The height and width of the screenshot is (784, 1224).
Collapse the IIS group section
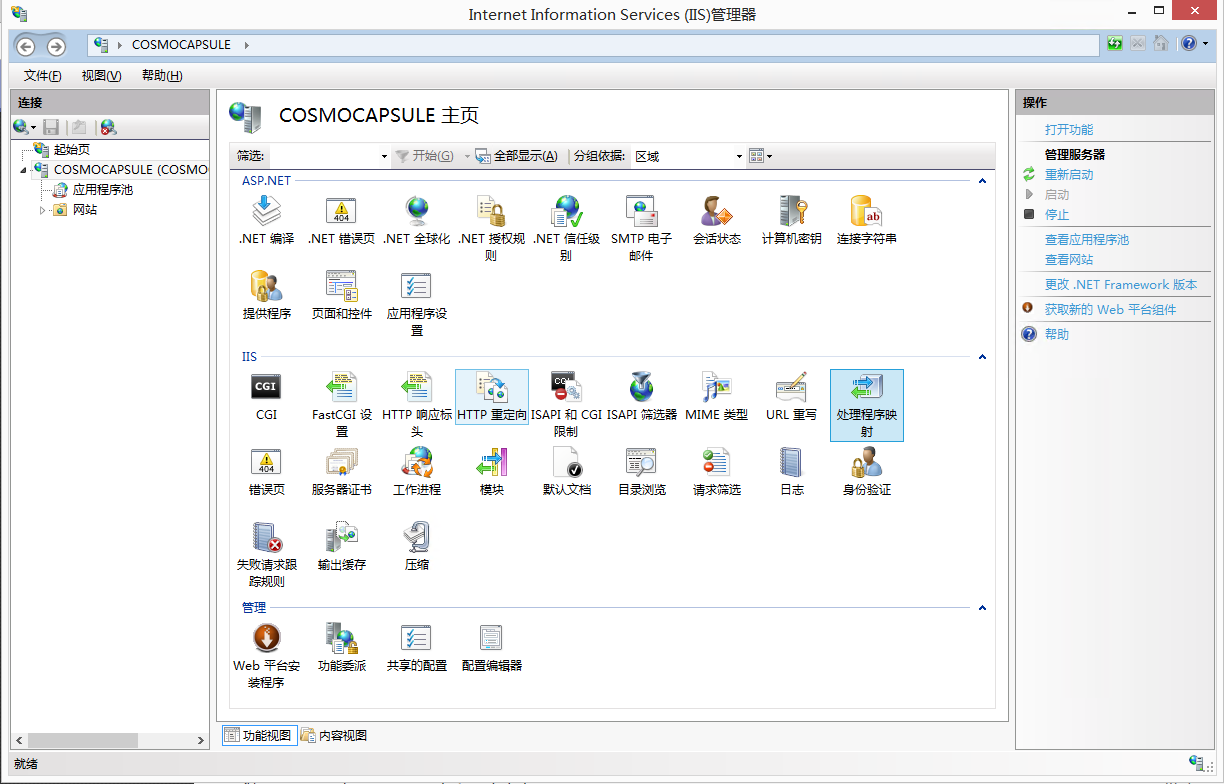(x=982, y=357)
